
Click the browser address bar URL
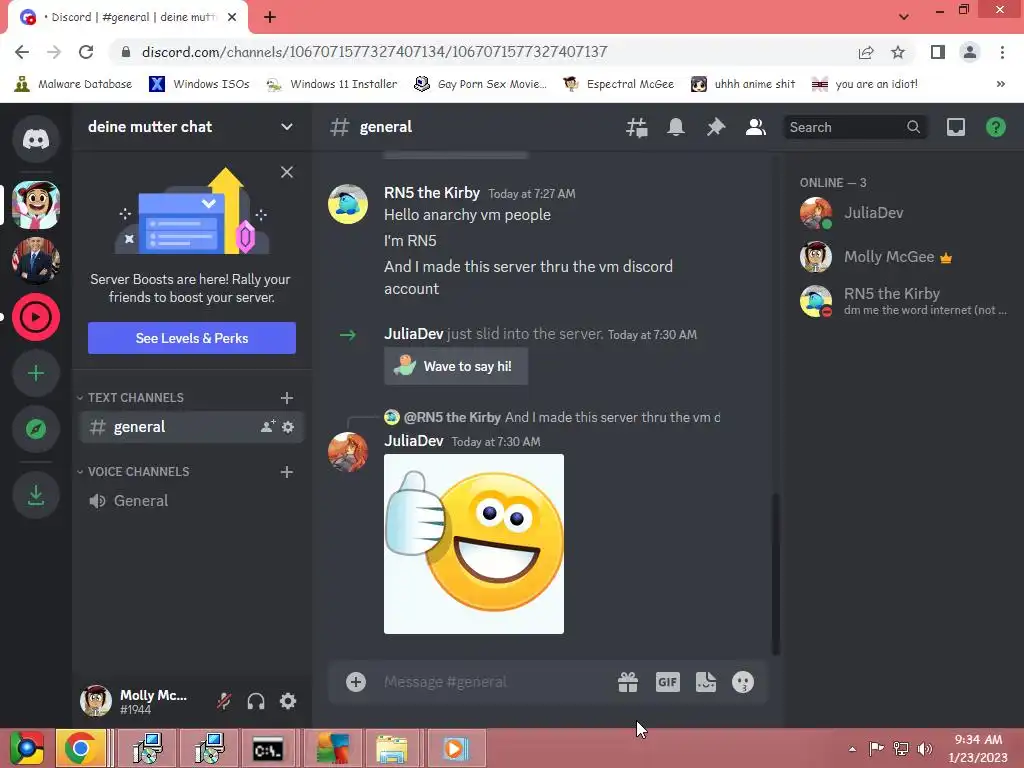point(375,52)
